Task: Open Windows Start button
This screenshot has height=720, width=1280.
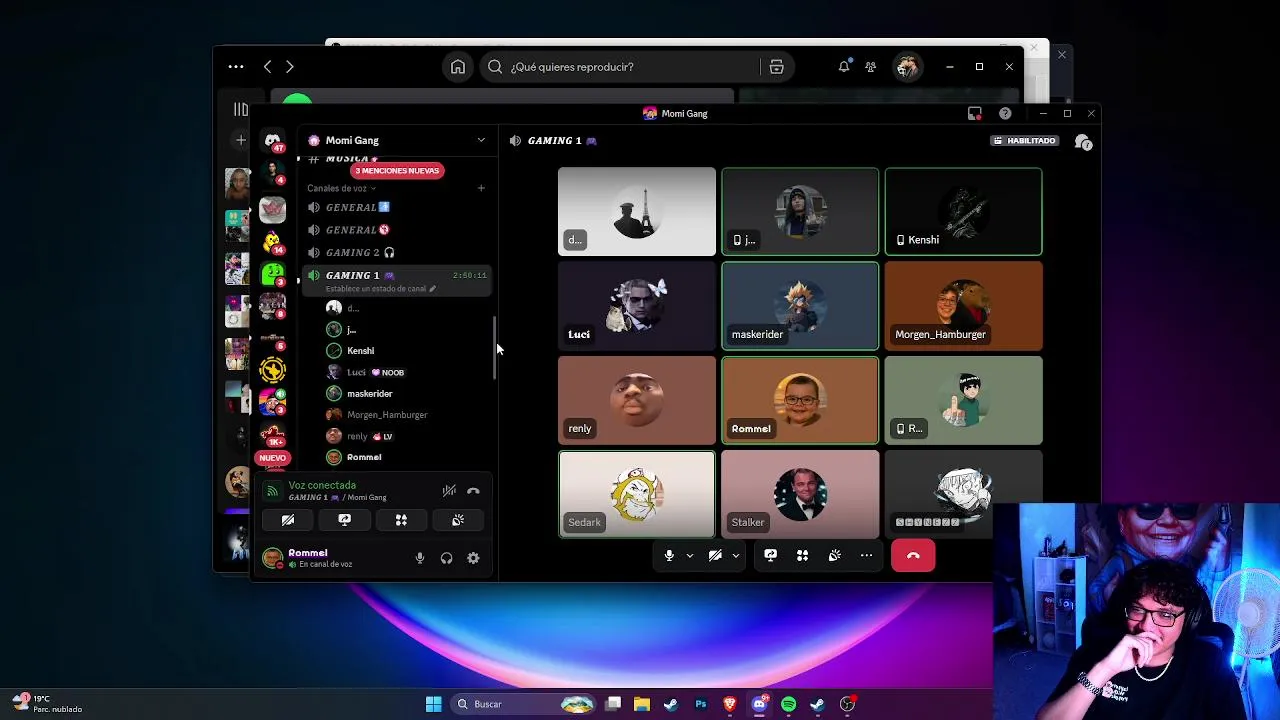Action: click(x=434, y=704)
